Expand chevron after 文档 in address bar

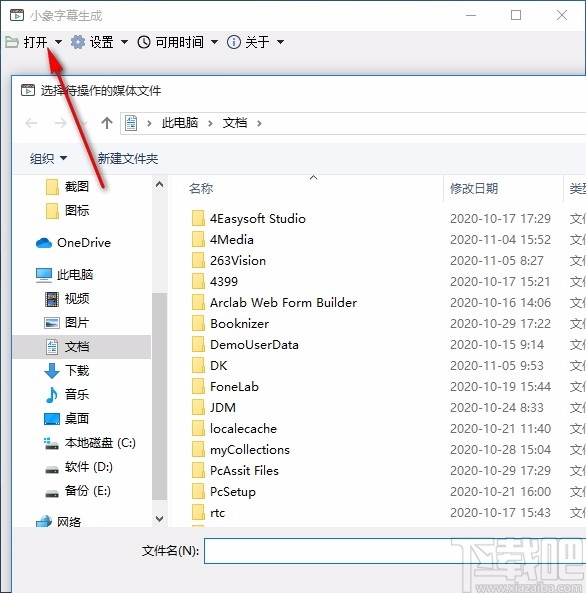point(259,123)
